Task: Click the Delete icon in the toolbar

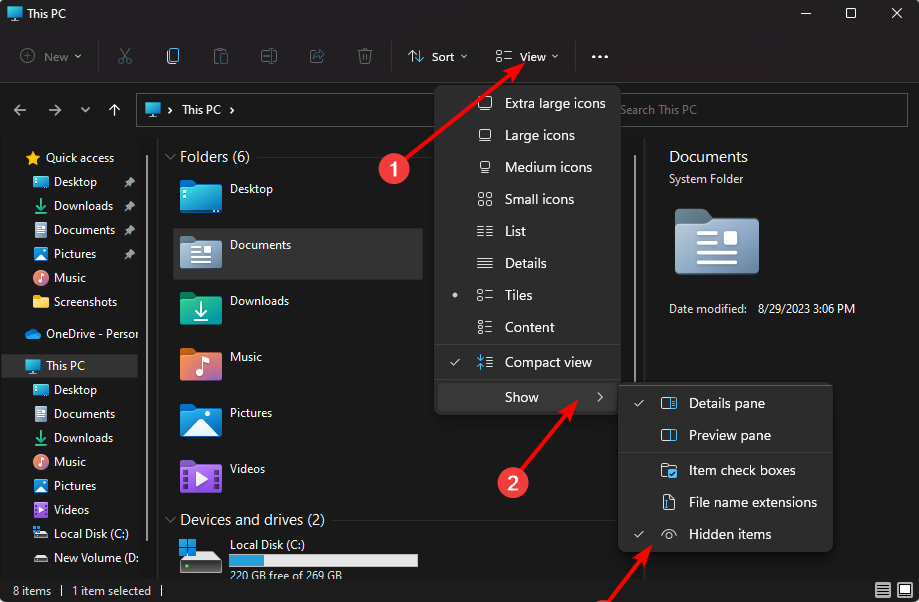Action: pyautogui.click(x=364, y=56)
